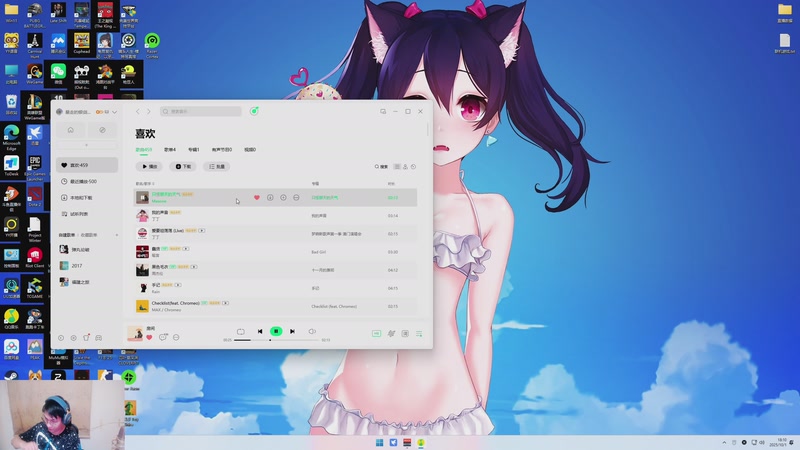Change the audio quality badge in player bar
The image size is (800, 450).
click(x=377, y=334)
